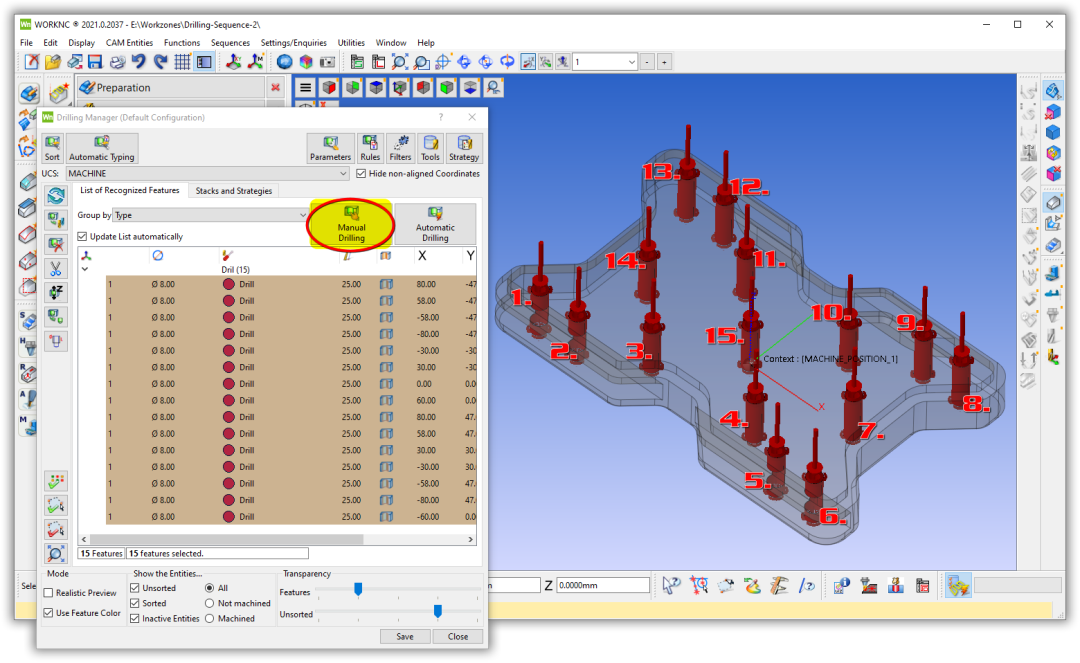Open the Sequences menu

[230, 43]
